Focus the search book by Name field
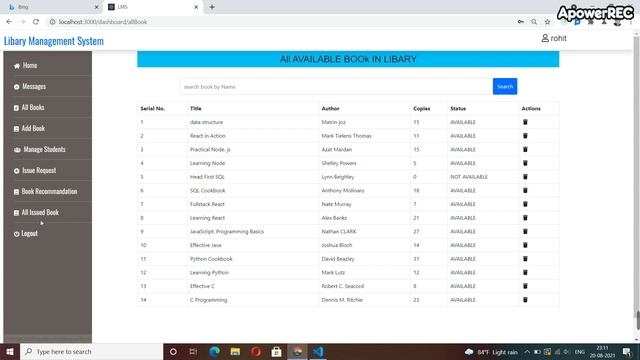The width and height of the screenshot is (640, 360). 336,87
